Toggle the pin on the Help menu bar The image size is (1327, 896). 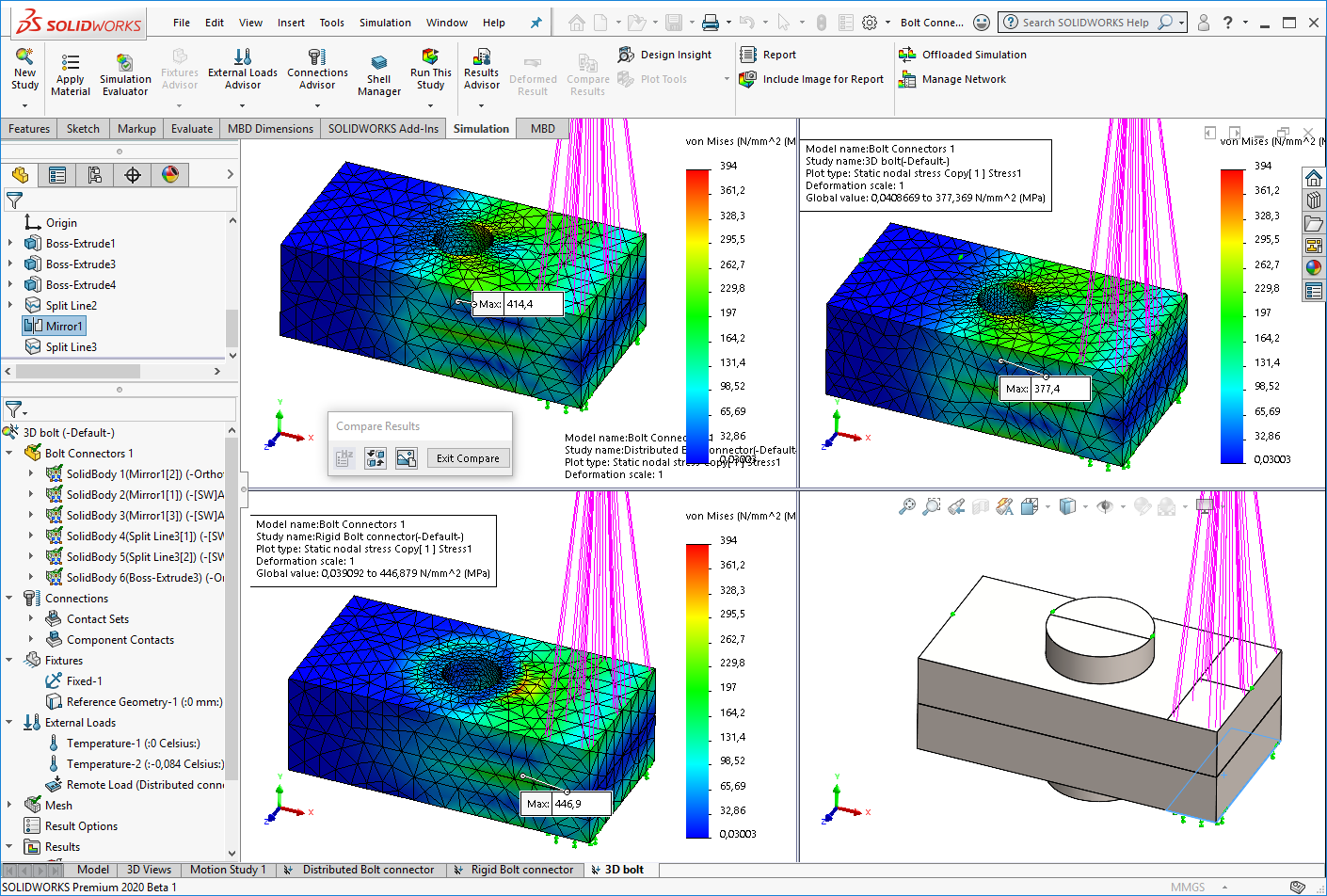pos(536,22)
